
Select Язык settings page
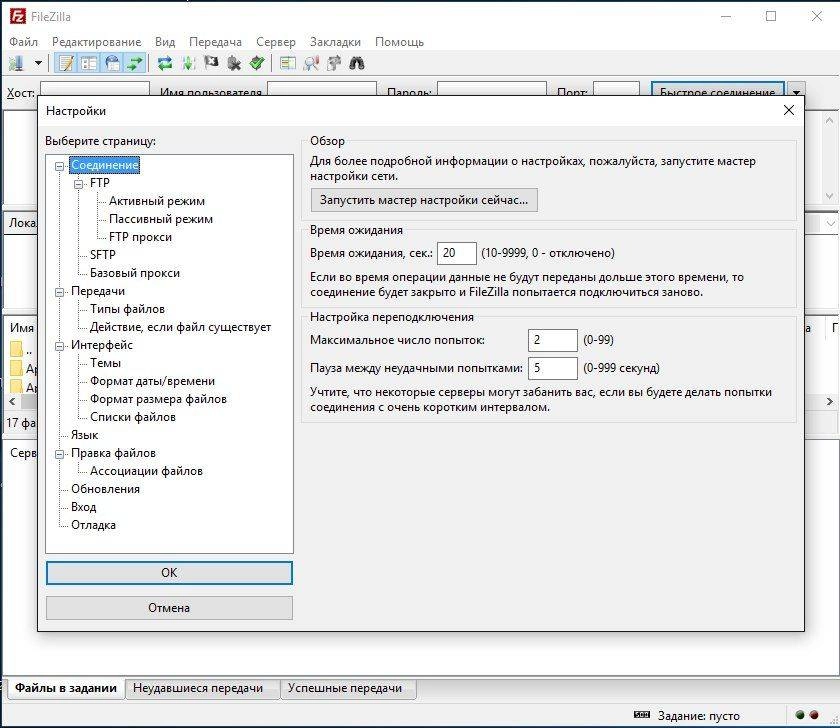[x=85, y=435]
